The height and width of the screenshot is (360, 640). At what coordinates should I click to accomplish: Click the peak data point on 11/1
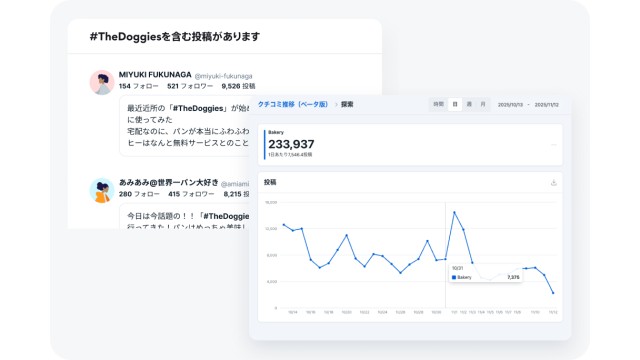click(454, 212)
